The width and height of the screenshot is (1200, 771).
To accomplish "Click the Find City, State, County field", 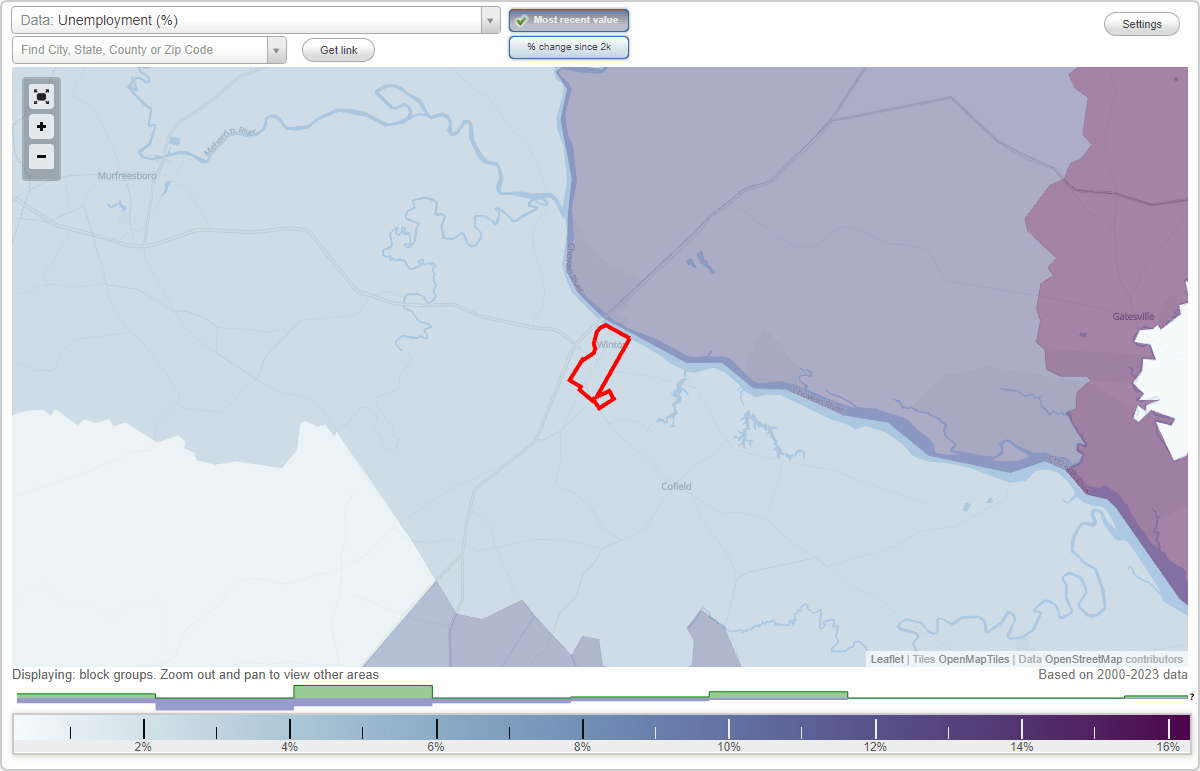I will click(x=140, y=50).
